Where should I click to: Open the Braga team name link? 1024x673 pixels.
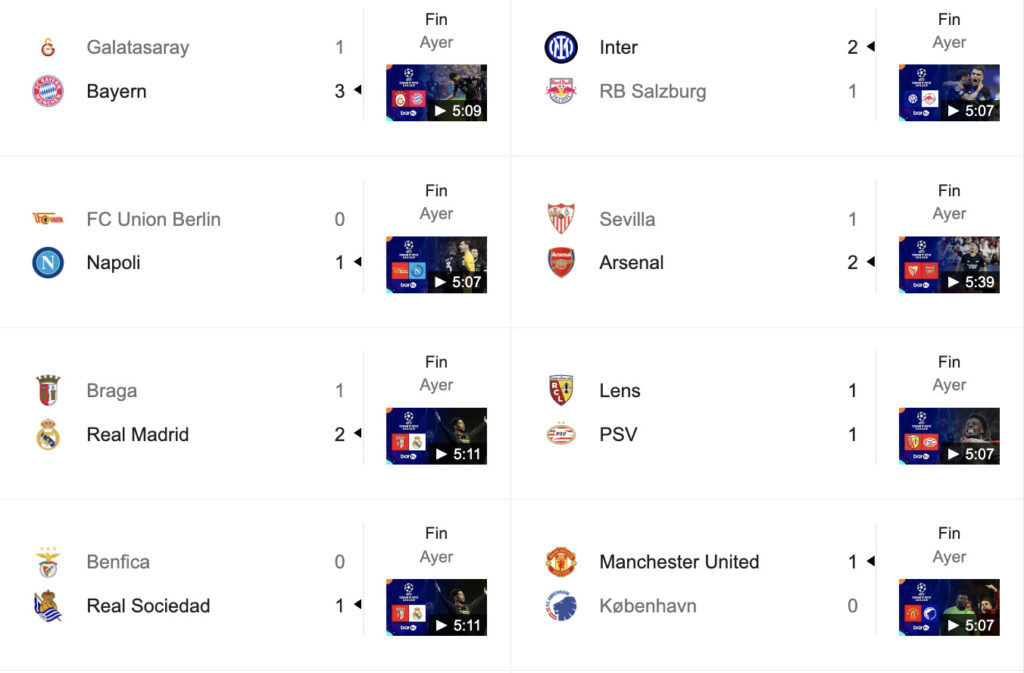112,390
